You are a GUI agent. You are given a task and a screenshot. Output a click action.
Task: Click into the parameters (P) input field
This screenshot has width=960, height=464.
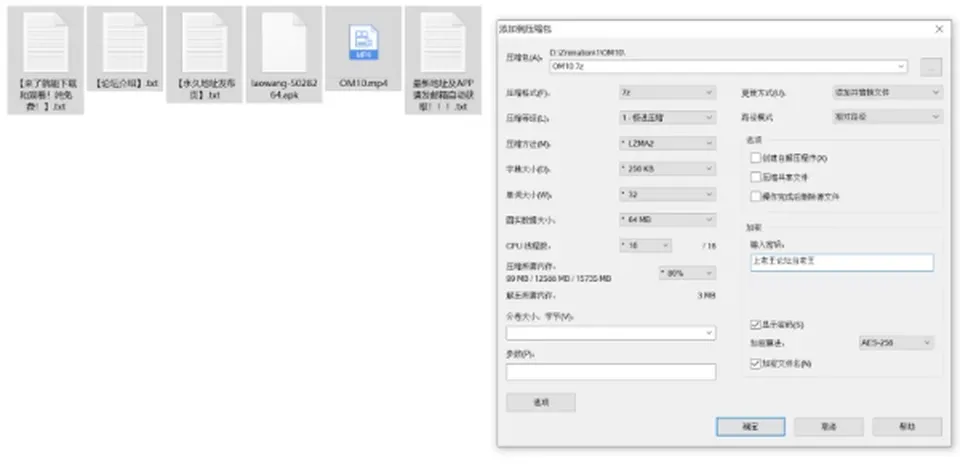tap(611, 372)
